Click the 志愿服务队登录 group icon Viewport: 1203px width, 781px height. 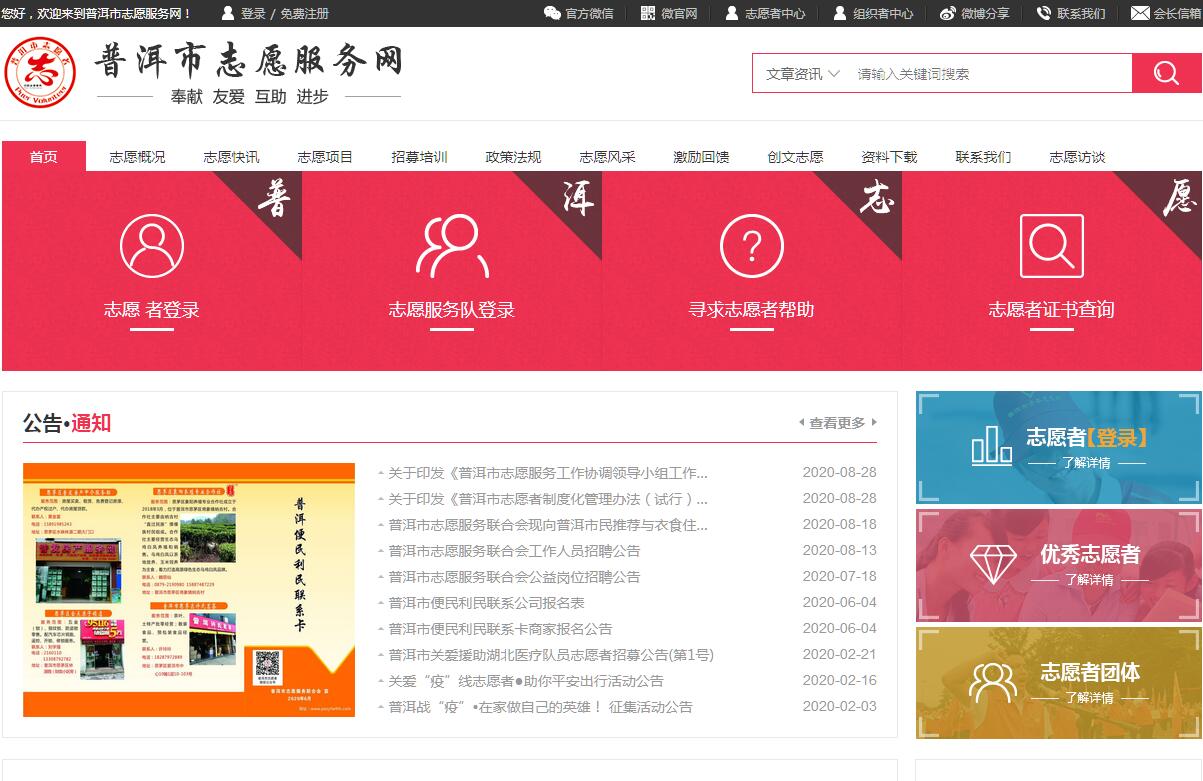452,246
